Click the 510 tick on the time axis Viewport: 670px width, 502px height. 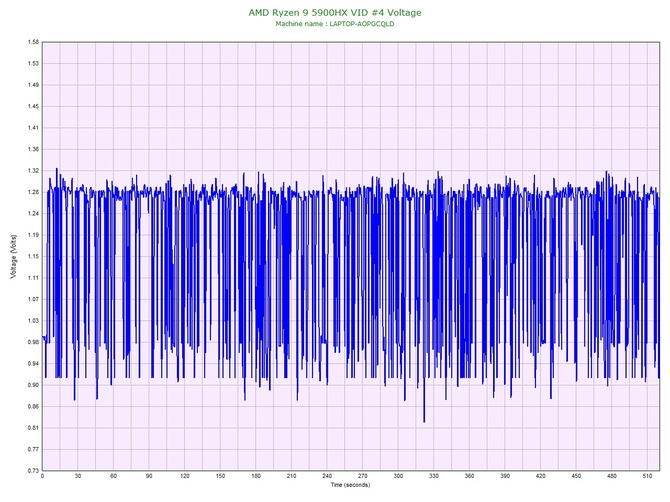tap(647, 477)
